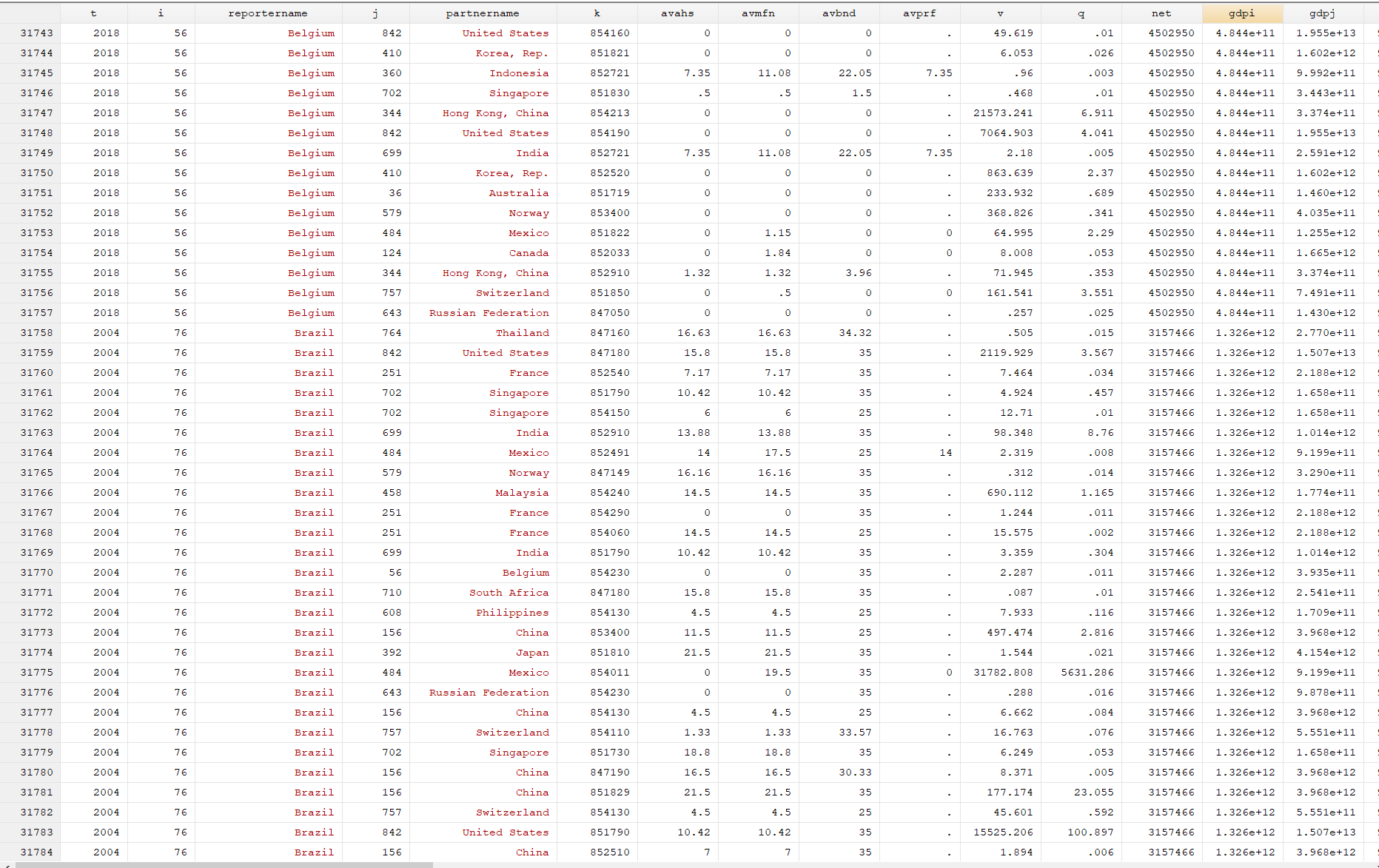Select the v value 863.639
The image size is (1379, 868).
click(1010, 173)
